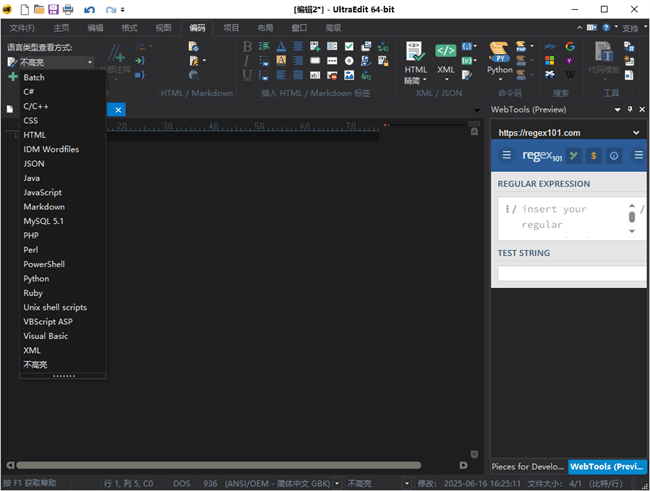Pin the WebTools panel
Image resolution: width=650 pixels, height=491 pixels.
click(628, 109)
